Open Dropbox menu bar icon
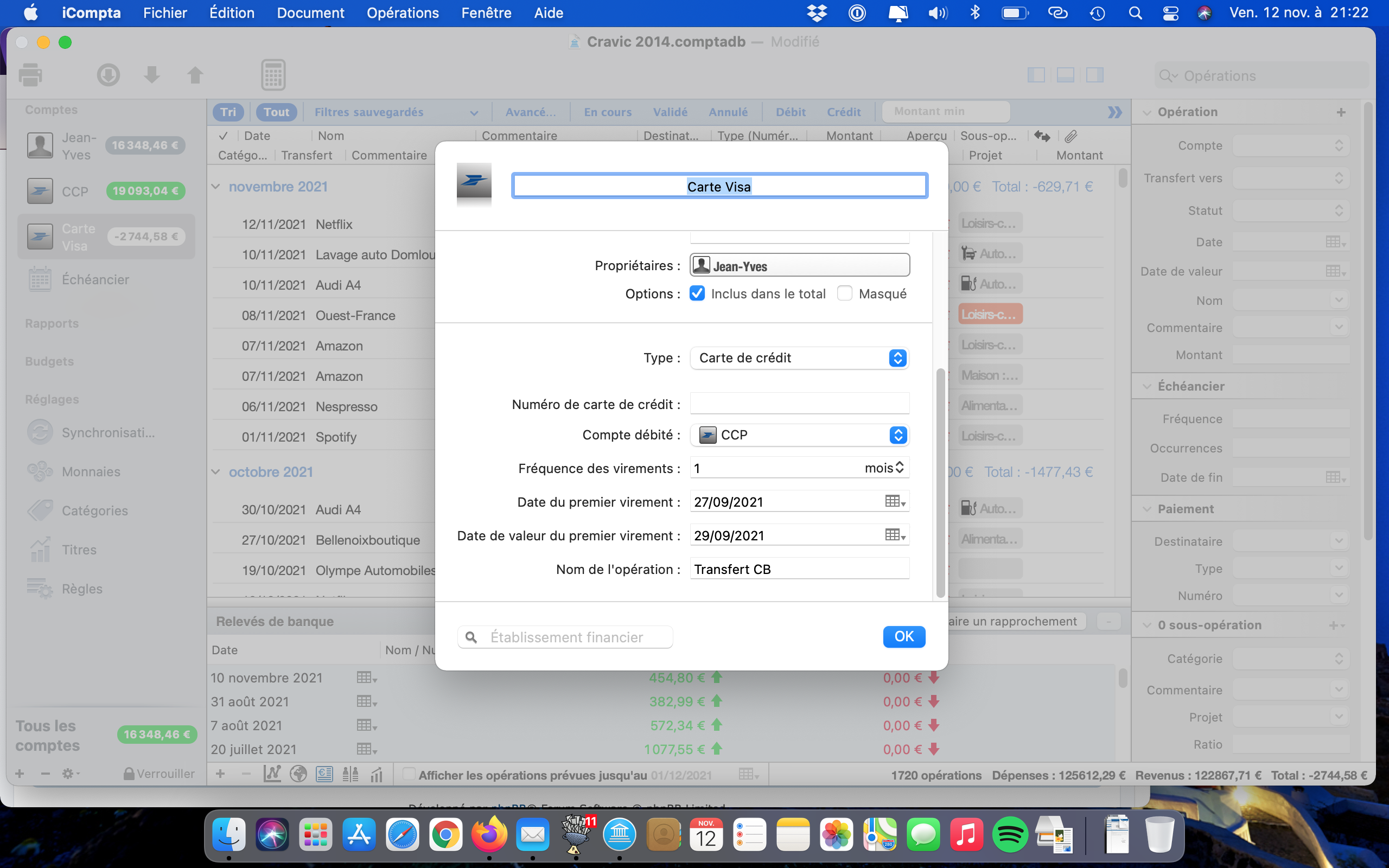The width and height of the screenshot is (1389, 868). pyautogui.click(x=817, y=12)
